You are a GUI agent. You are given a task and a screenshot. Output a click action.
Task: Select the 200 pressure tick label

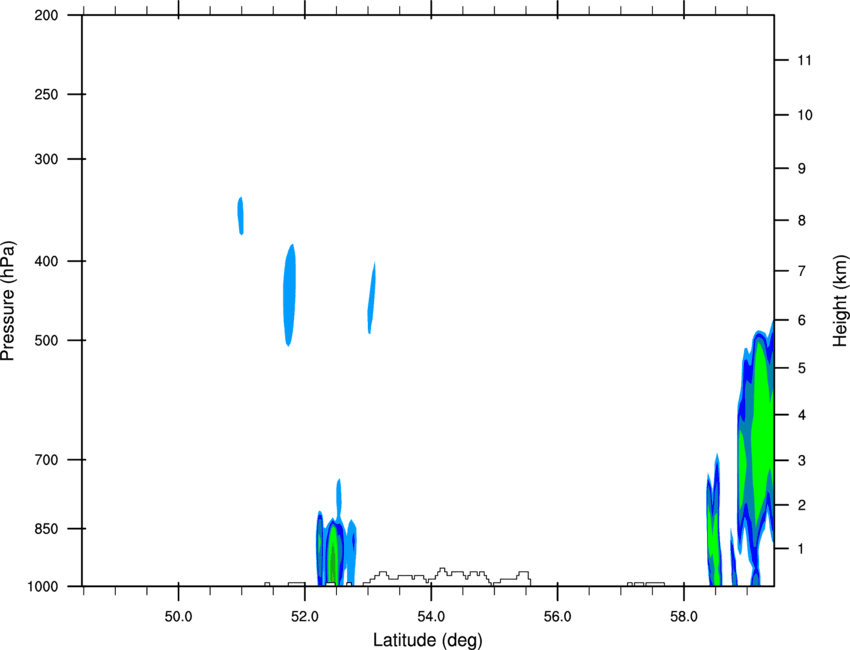click(x=46, y=15)
